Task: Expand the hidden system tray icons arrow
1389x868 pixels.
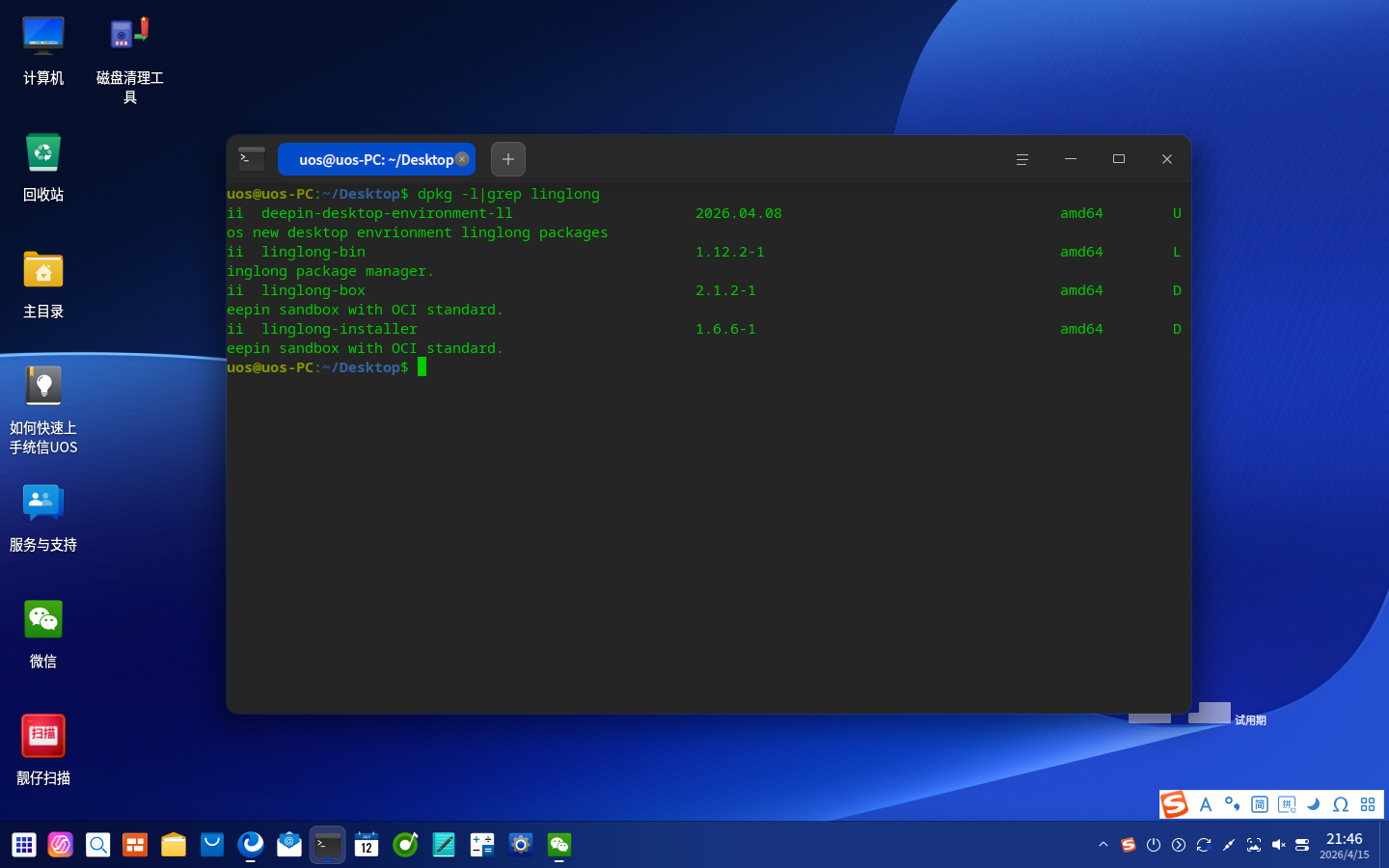Action: [1103, 845]
